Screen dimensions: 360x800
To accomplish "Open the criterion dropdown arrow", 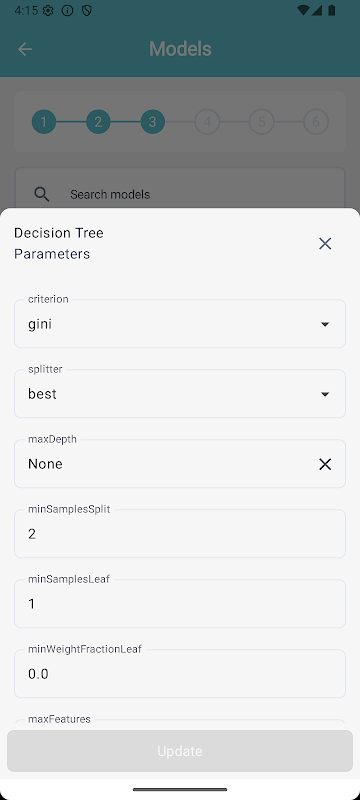I will pos(325,324).
